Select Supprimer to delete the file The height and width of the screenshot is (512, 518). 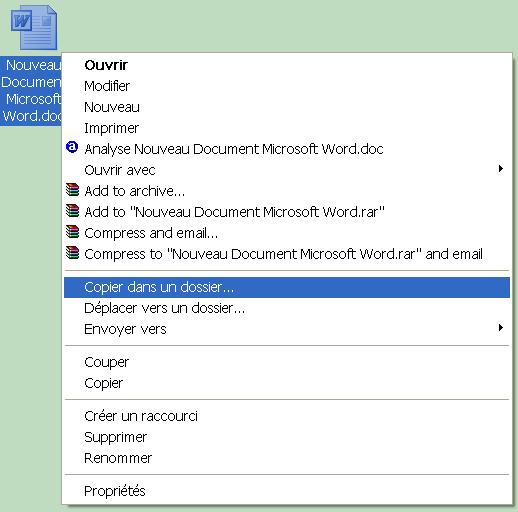287,437
